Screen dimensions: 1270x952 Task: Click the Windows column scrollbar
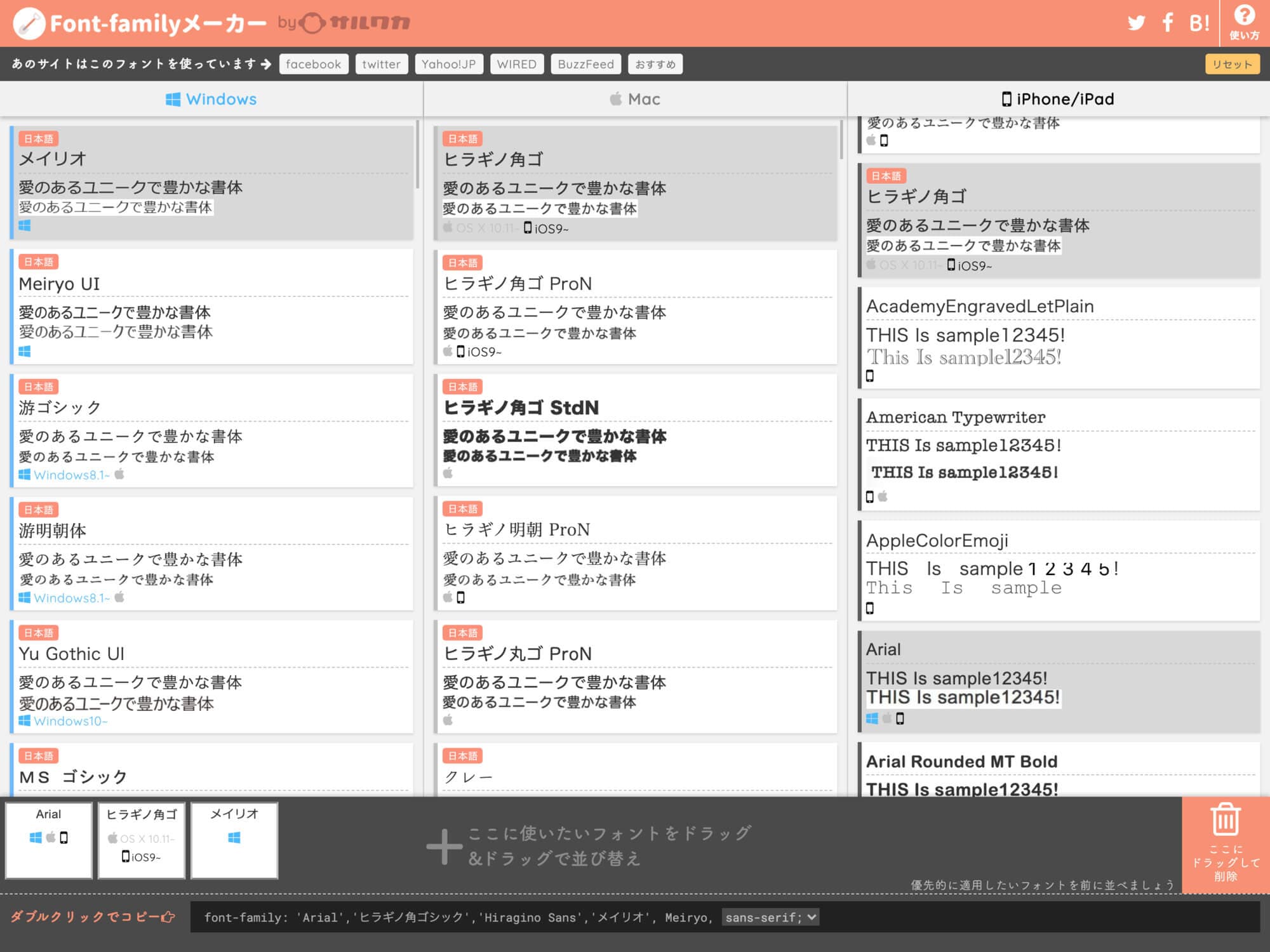click(418, 154)
